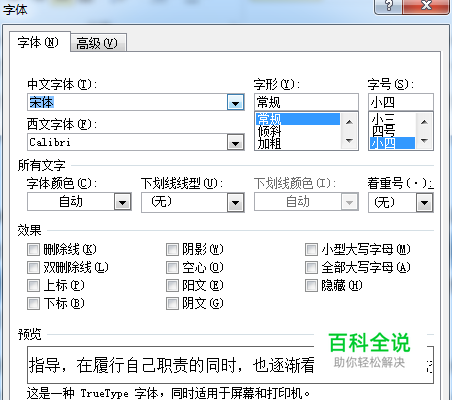This screenshot has width=452, height=400.
Task: Click the 字形 list scroll-up arrow
Action: click(x=349, y=122)
